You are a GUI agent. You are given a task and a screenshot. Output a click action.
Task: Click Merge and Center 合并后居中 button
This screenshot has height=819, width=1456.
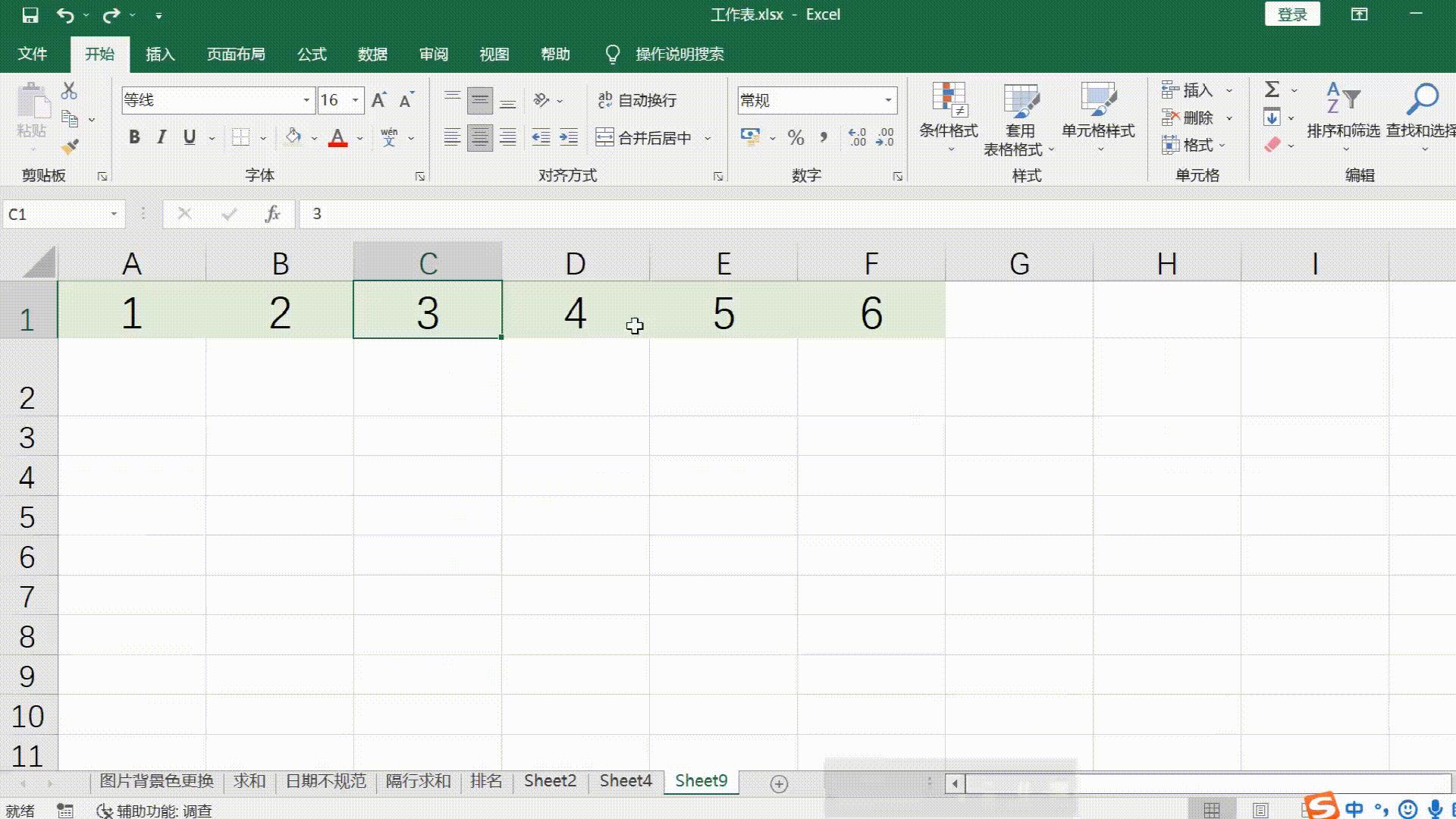(645, 138)
